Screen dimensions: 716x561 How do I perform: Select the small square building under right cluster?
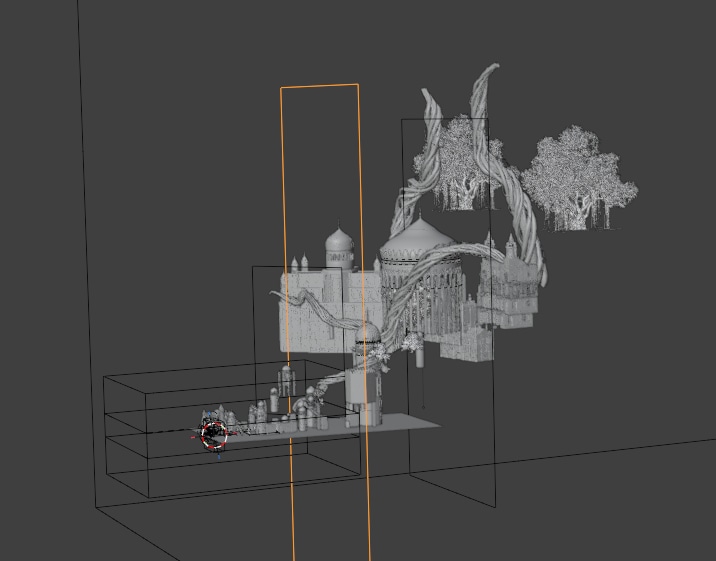(x=467, y=345)
